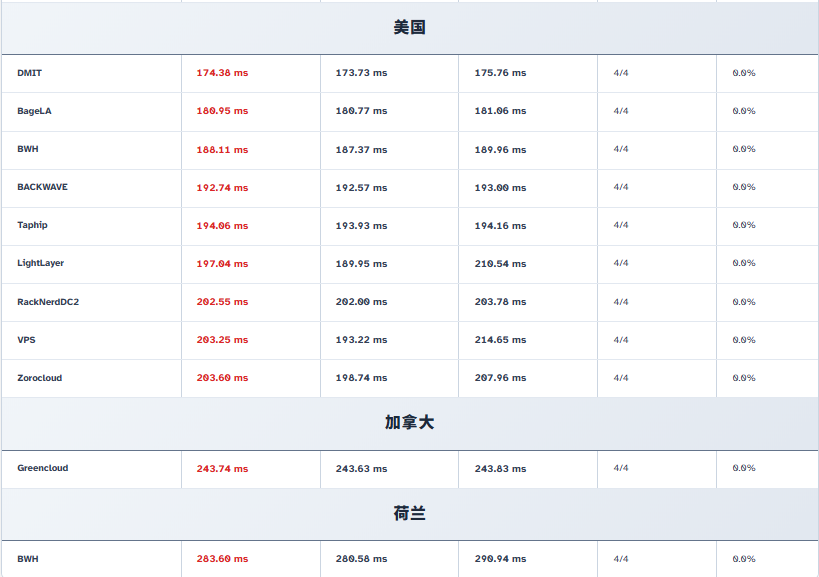Click BWH under the 荷兰 section
This screenshot has height=577, width=819.
click(28, 559)
